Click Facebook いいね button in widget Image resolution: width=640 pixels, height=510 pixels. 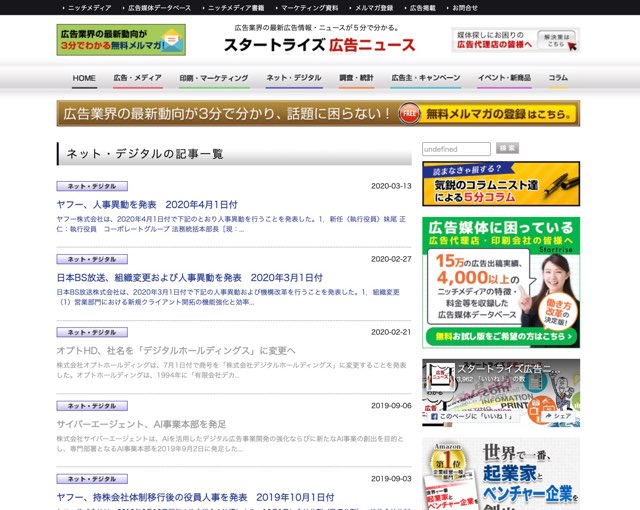tap(471, 416)
